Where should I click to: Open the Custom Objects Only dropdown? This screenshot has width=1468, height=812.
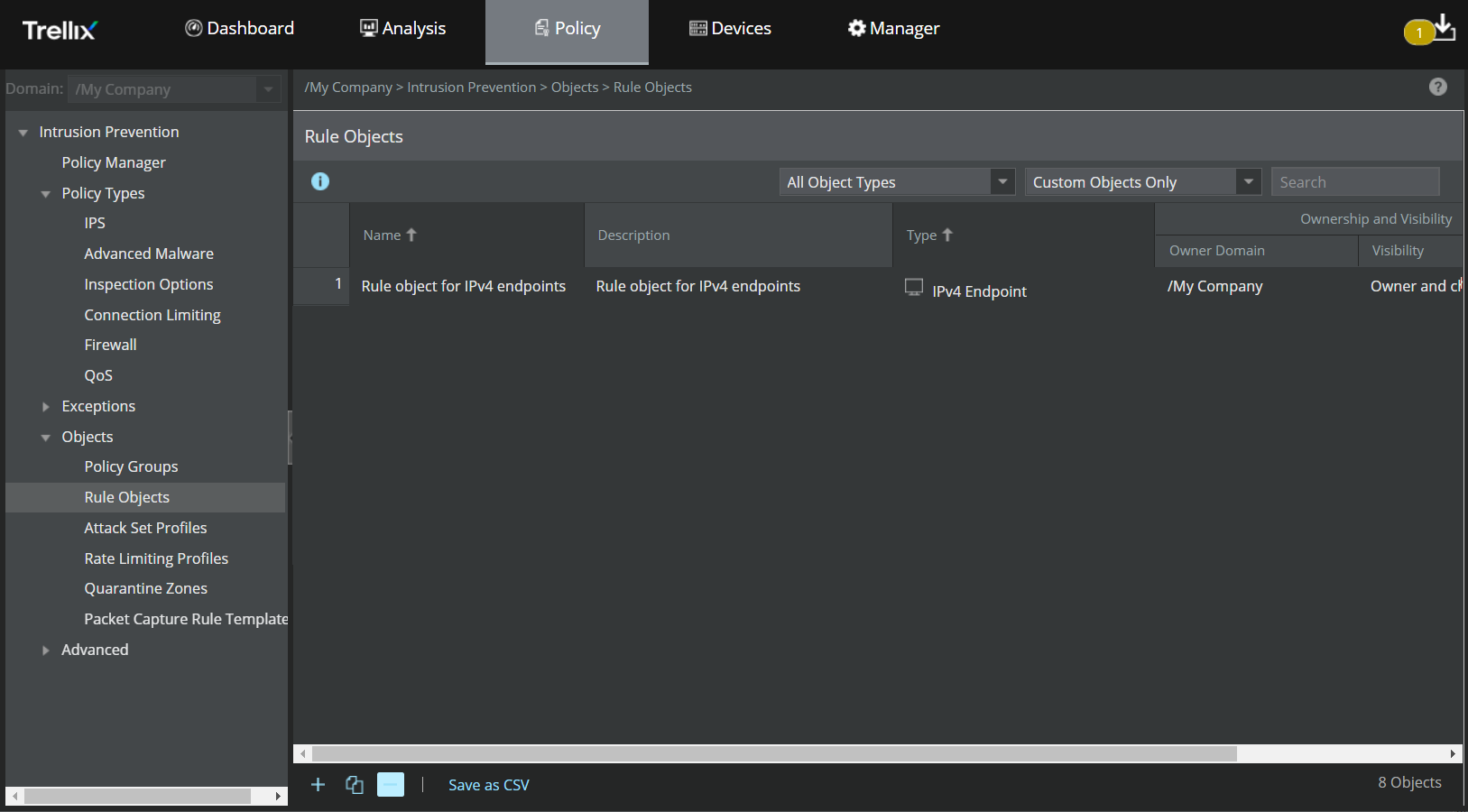point(1142,181)
